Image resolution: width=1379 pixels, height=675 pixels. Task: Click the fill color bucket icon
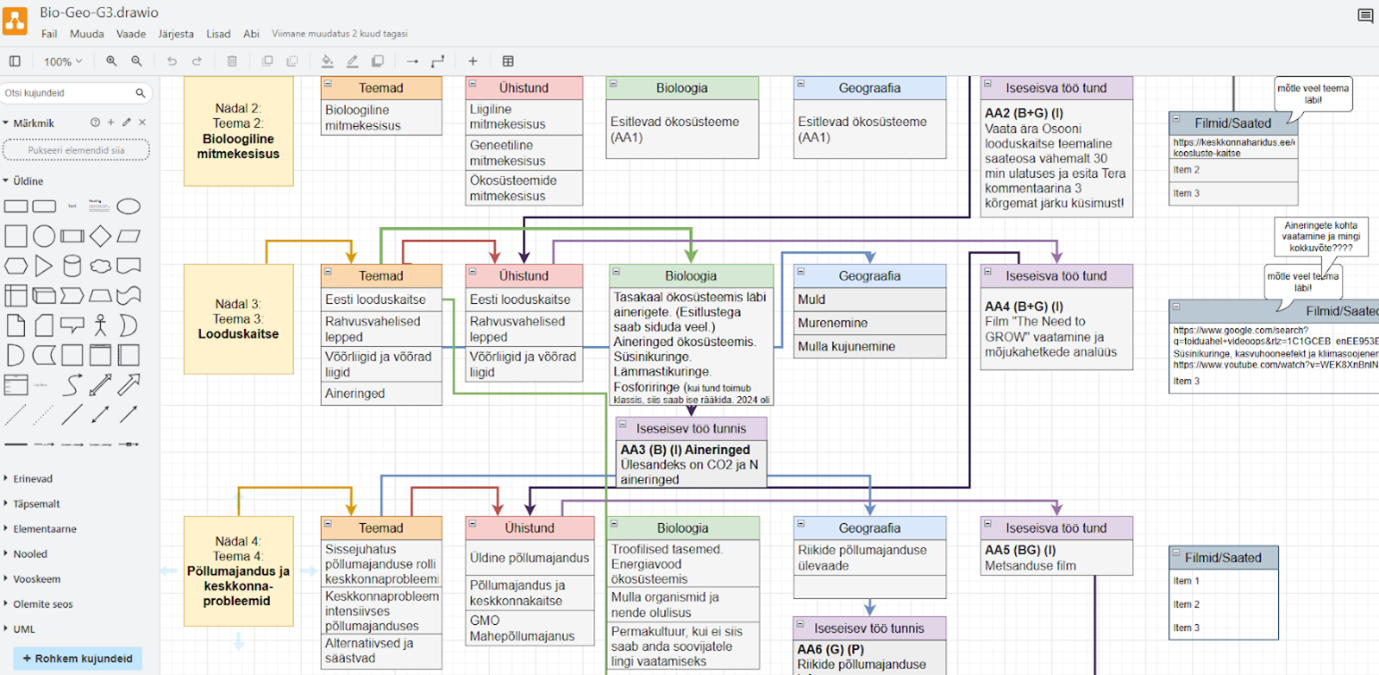(327, 62)
